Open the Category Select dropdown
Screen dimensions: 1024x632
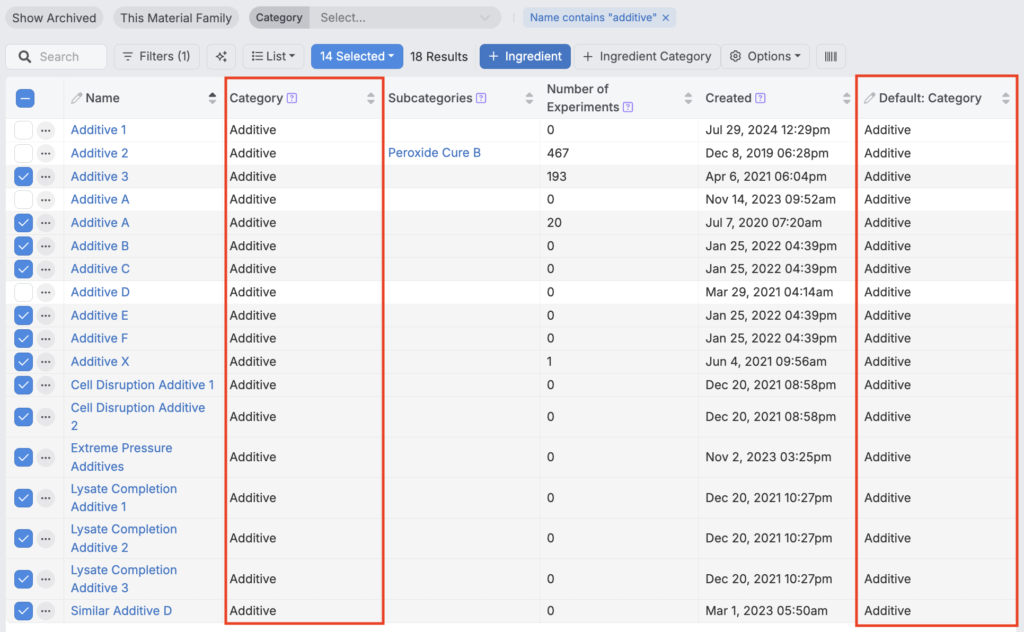(405, 18)
